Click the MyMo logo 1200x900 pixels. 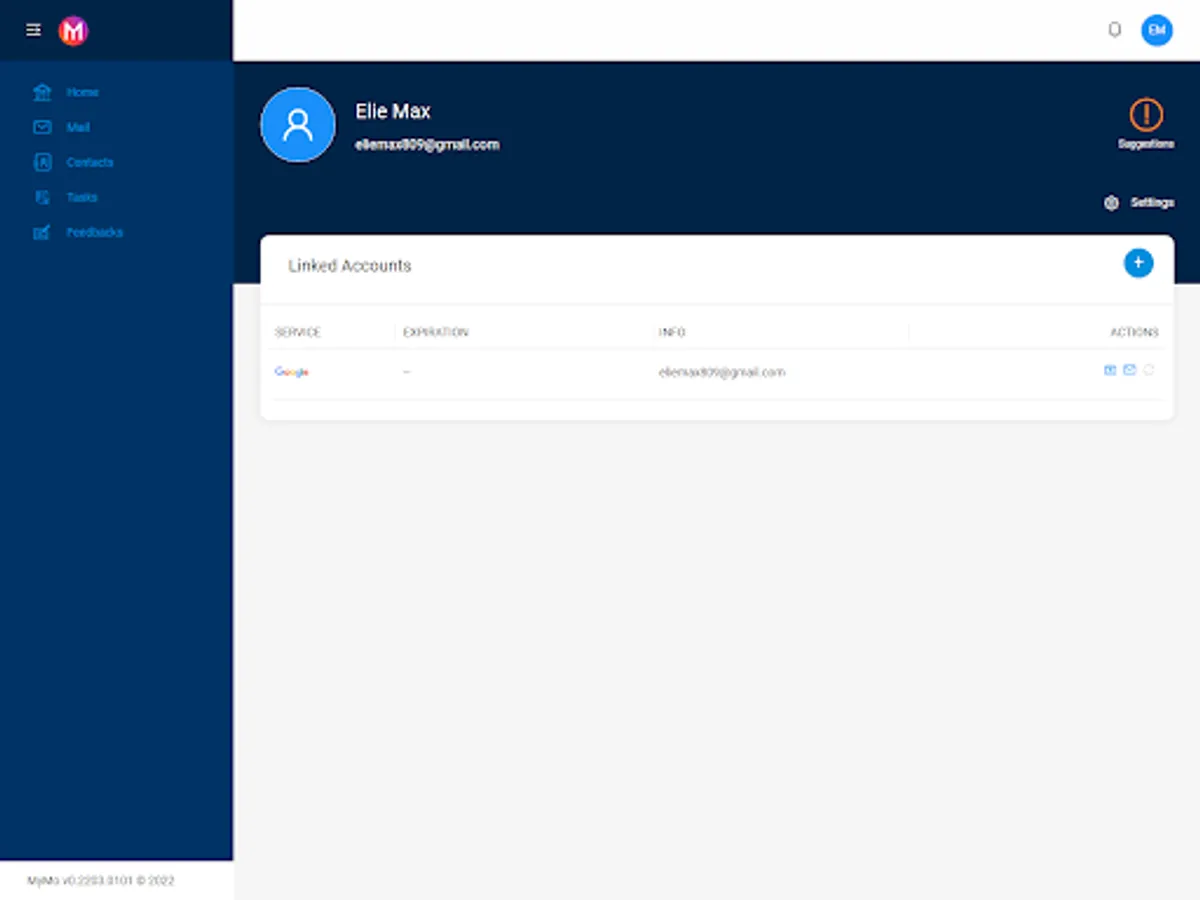(73, 31)
